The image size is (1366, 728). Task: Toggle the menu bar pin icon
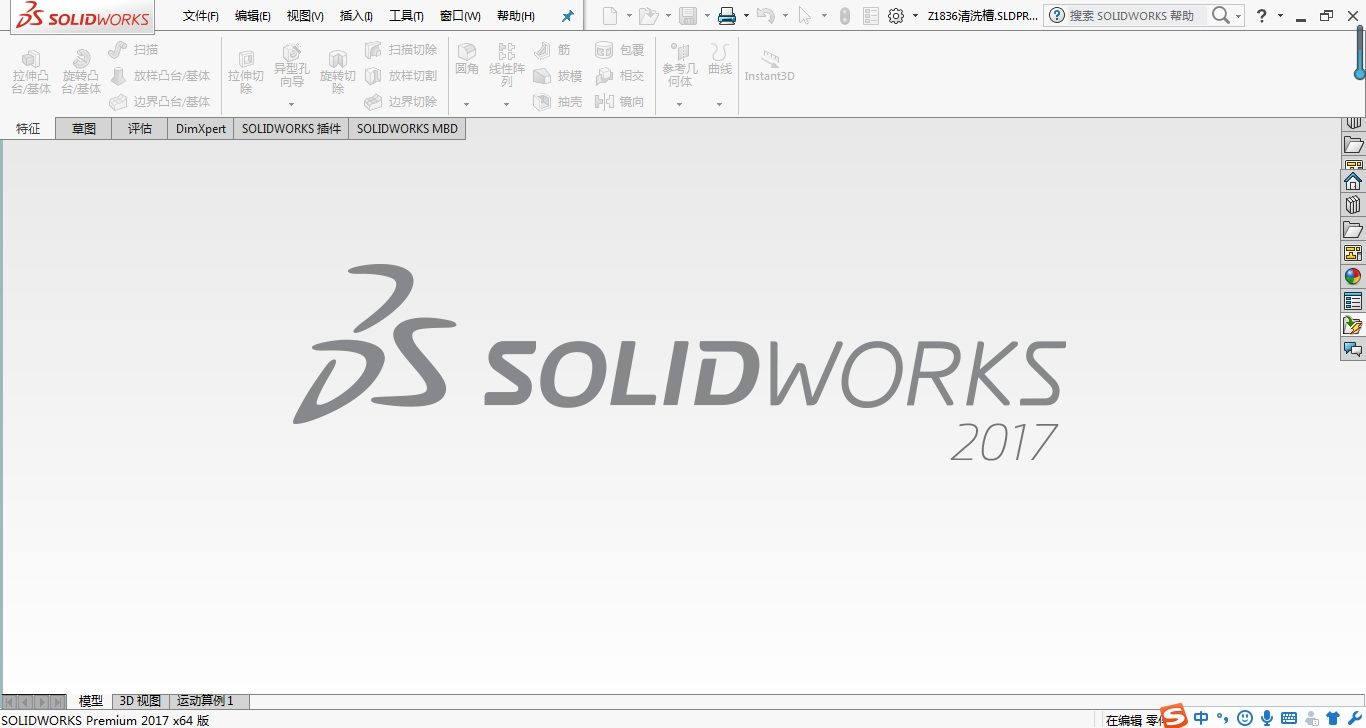(x=568, y=16)
